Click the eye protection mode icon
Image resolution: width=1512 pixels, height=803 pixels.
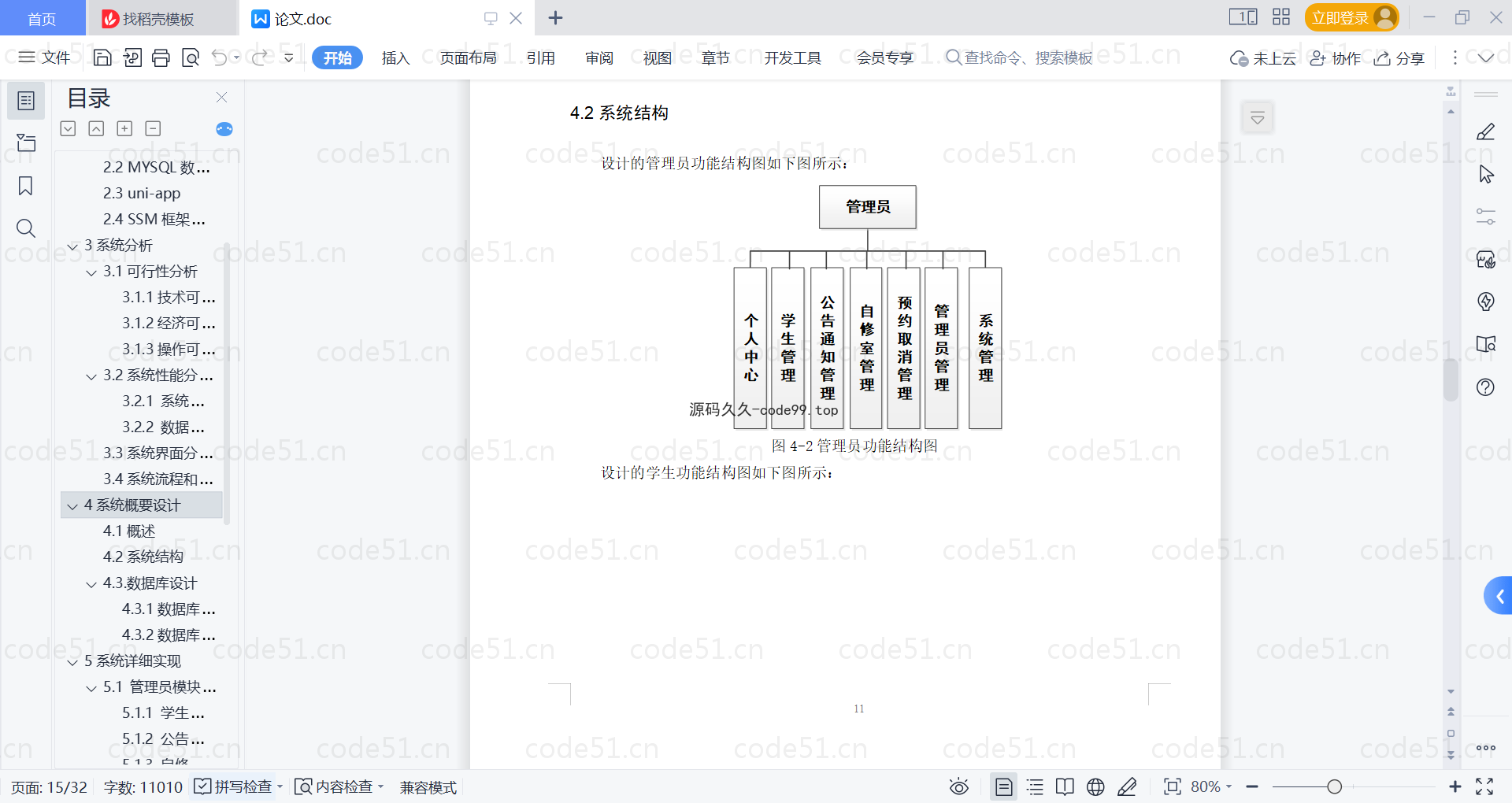pyautogui.click(x=959, y=786)
